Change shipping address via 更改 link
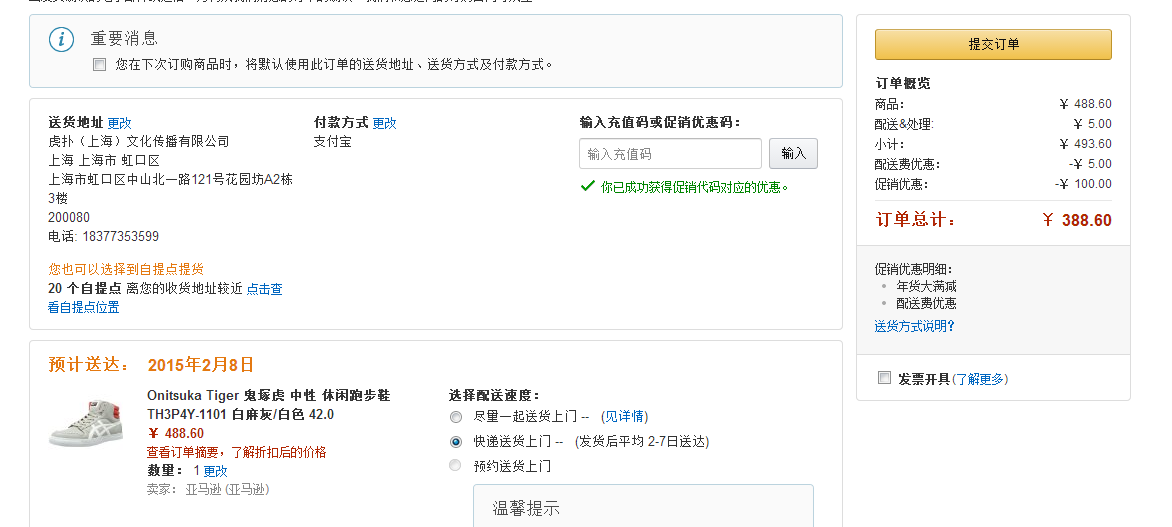Viewport: 1172px width, 527px height. click(120, 123)
